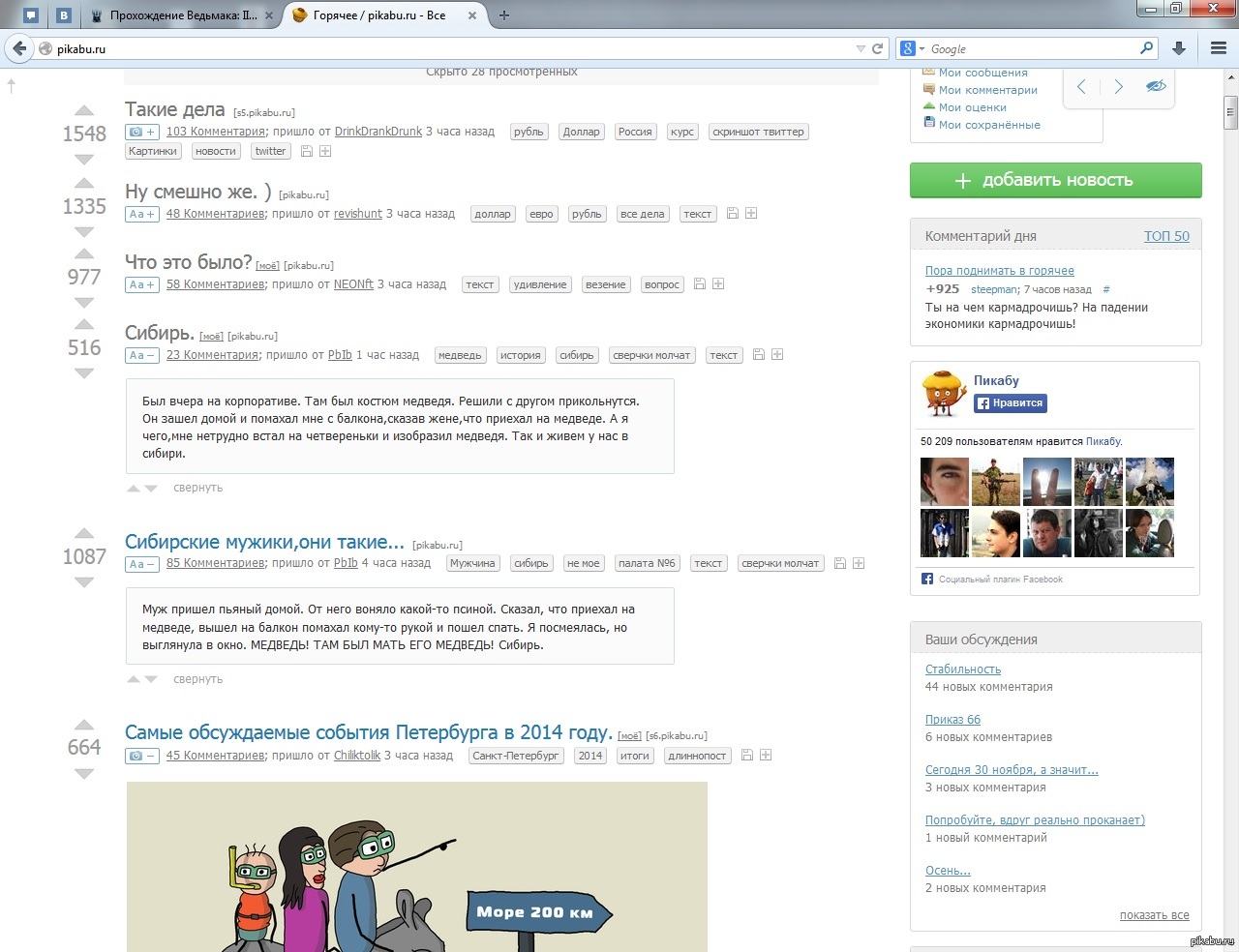The image size is (1239, 952).
Task: Upvote the post about Петербург 2014
Action: click(84, 725)
